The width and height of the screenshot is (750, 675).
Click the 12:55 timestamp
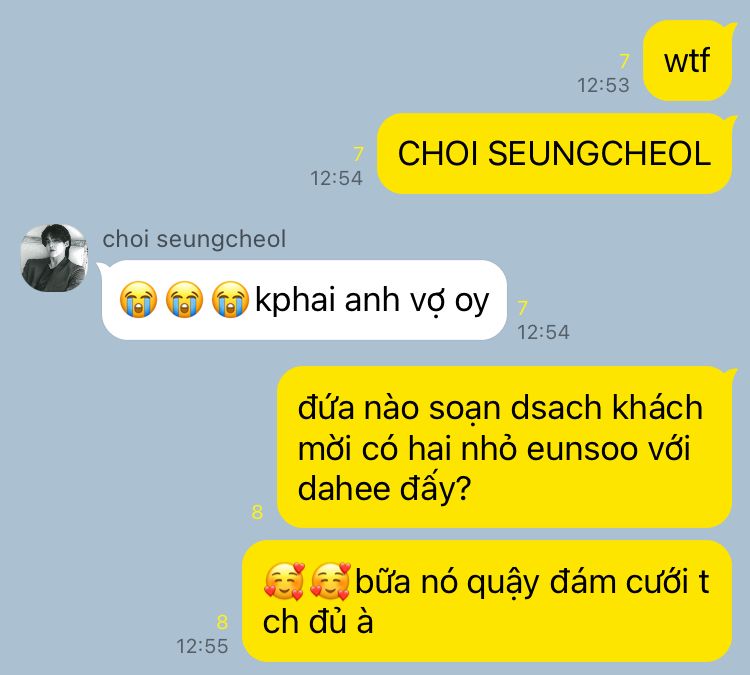pos(202,646)
